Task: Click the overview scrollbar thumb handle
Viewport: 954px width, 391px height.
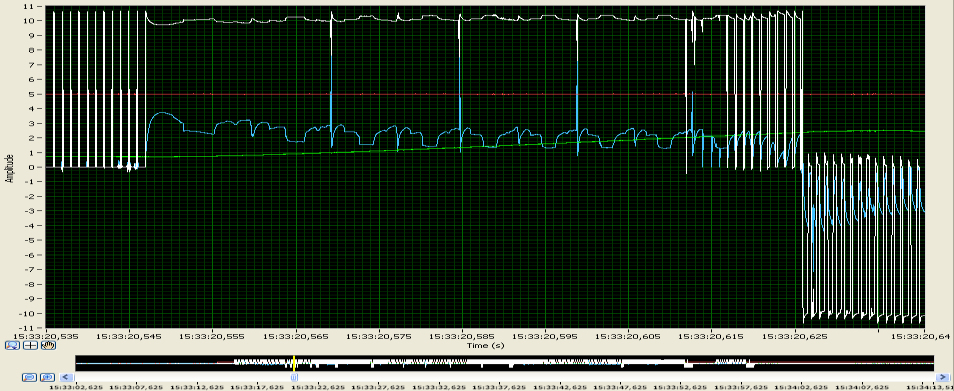Action: coord(294,378)
